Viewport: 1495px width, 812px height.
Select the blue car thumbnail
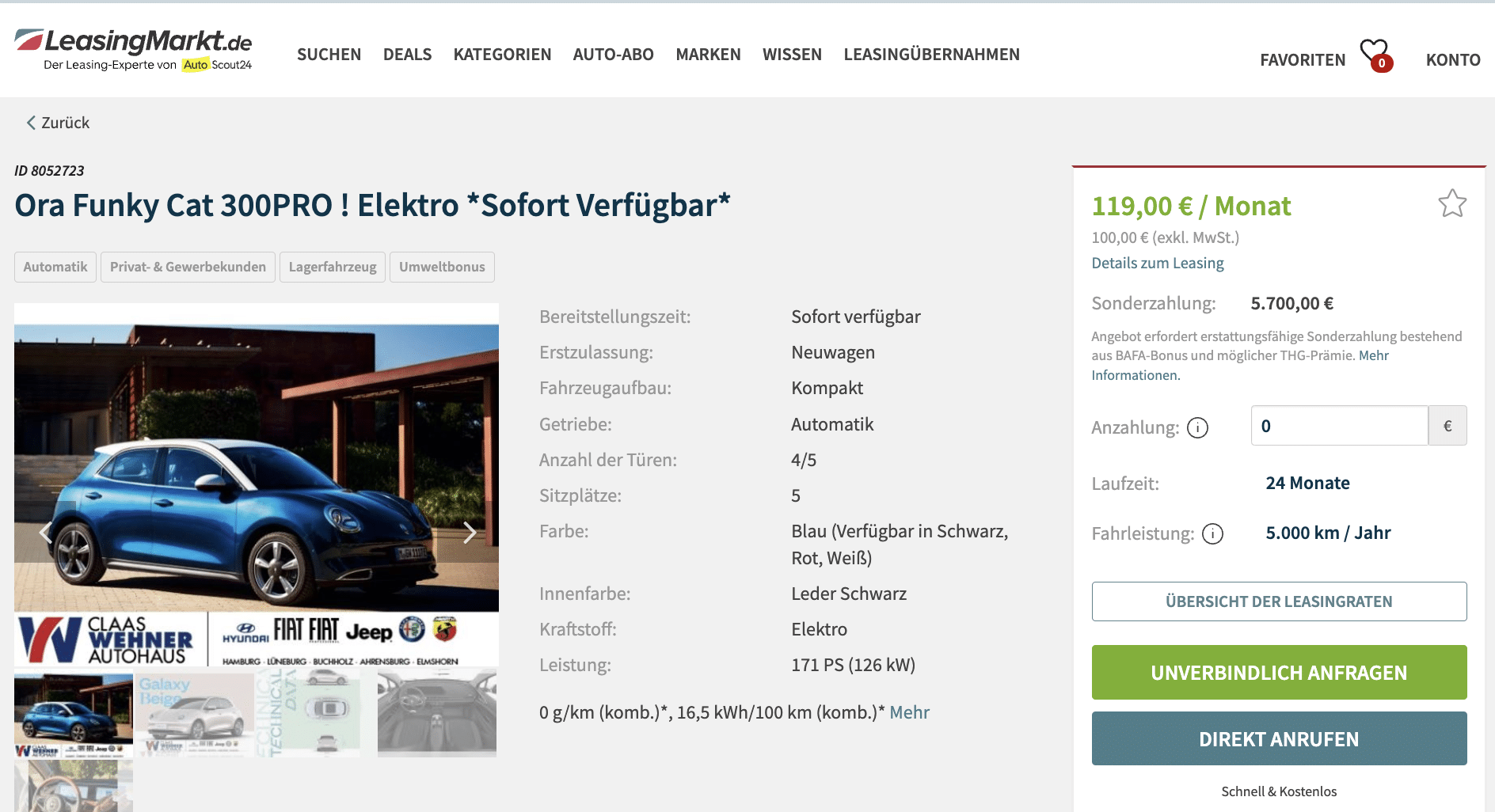pos(74,715)
